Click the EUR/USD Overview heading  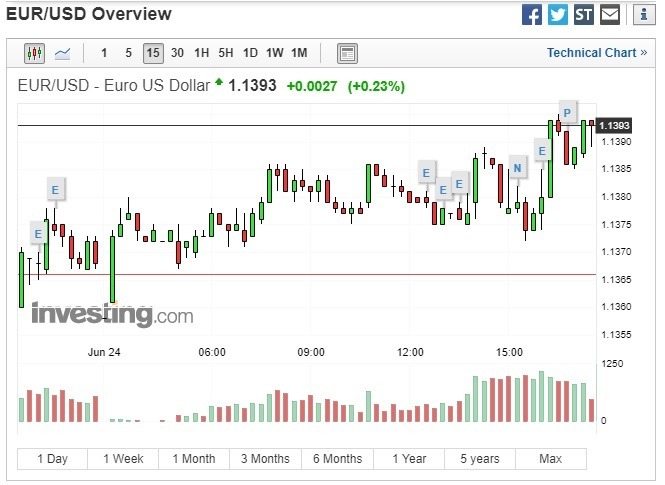coord(89,14)
